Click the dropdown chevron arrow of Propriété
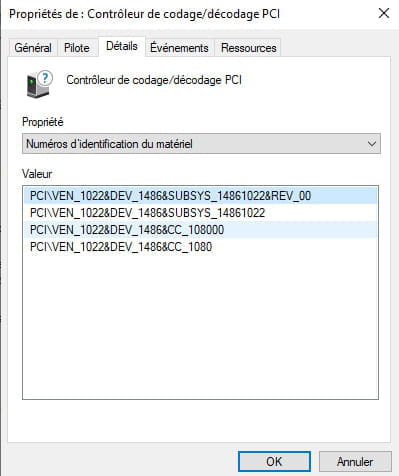This screenshot has height=476, width=399. (x=372, y=144)
